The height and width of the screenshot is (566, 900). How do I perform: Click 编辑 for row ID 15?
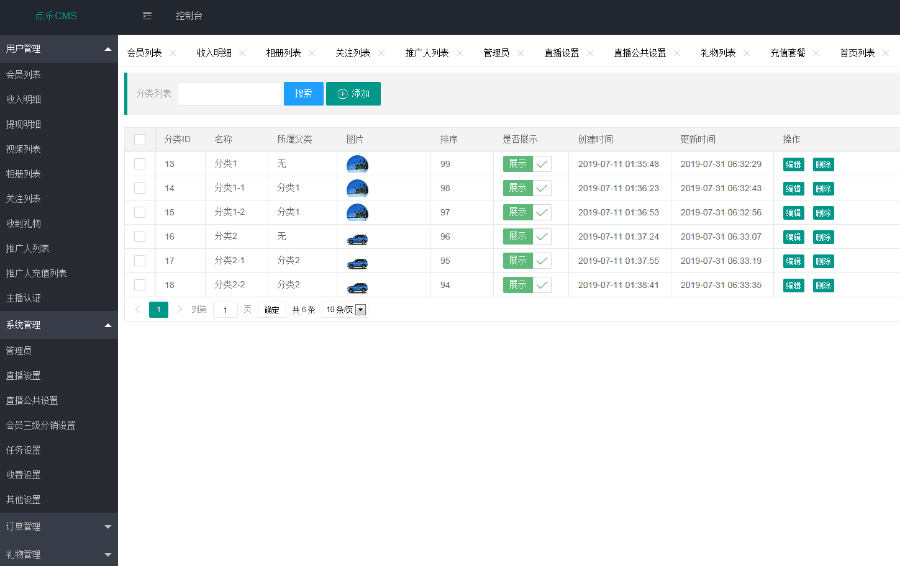793,213
